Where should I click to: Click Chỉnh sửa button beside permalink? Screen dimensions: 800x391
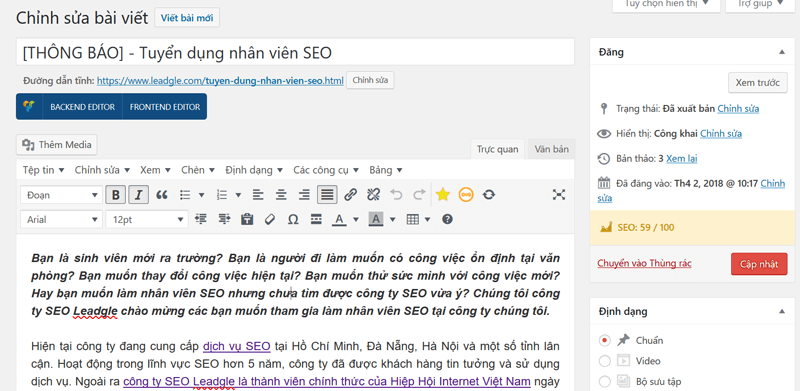point(370,81)
